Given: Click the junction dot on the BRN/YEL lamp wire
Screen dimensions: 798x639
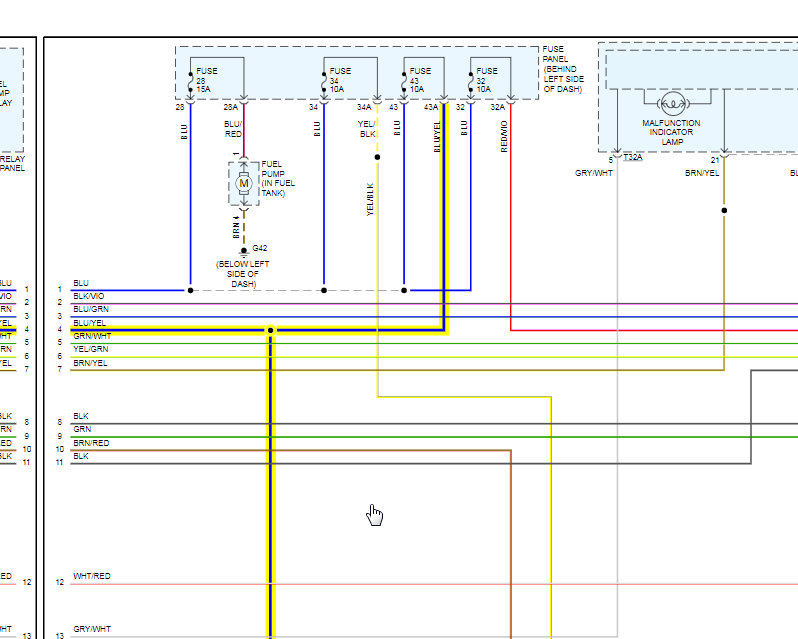Looking at the screenshot, I should tap(724, 210).
